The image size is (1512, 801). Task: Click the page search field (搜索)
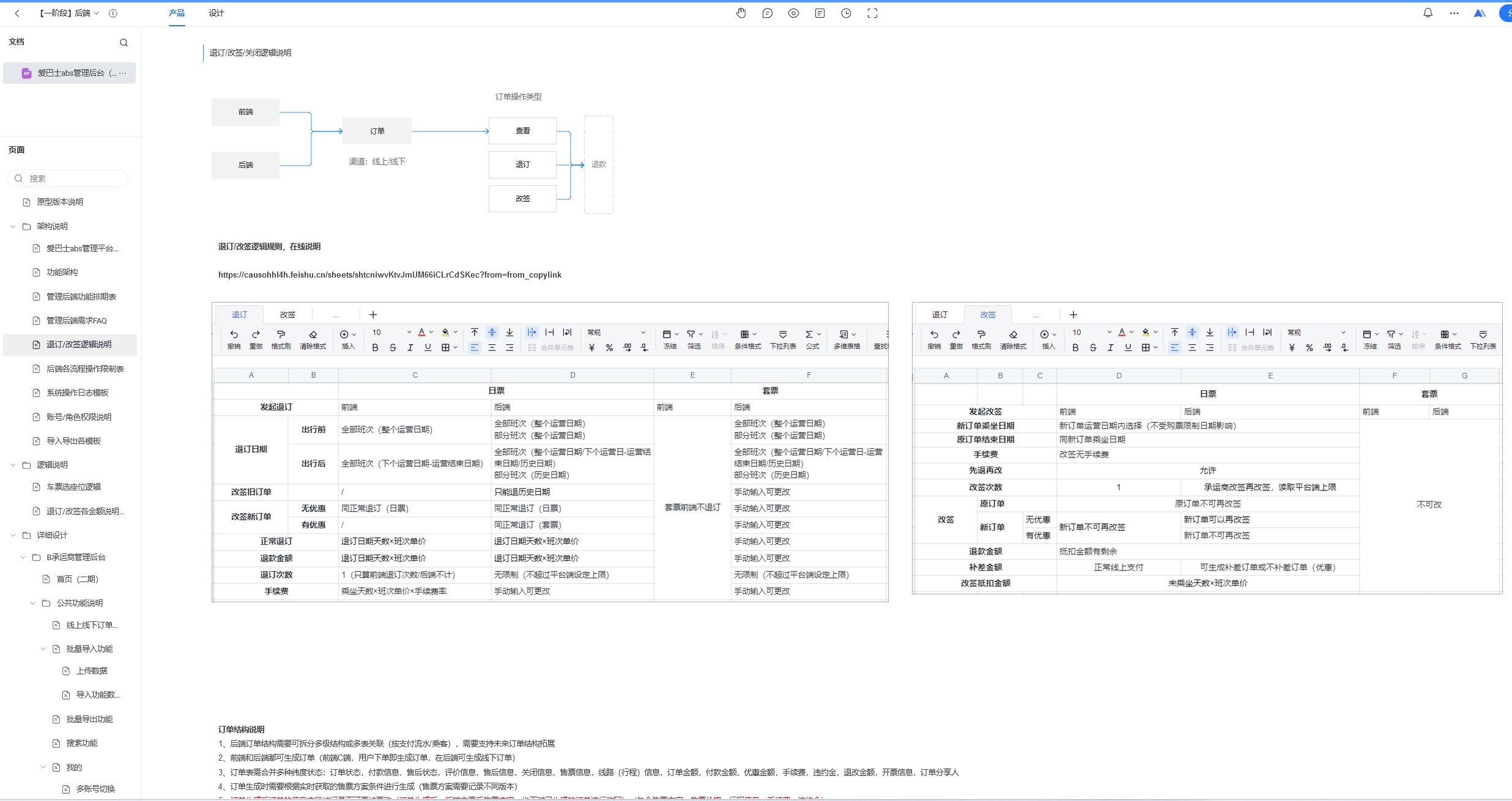click(x=69, y=179)
